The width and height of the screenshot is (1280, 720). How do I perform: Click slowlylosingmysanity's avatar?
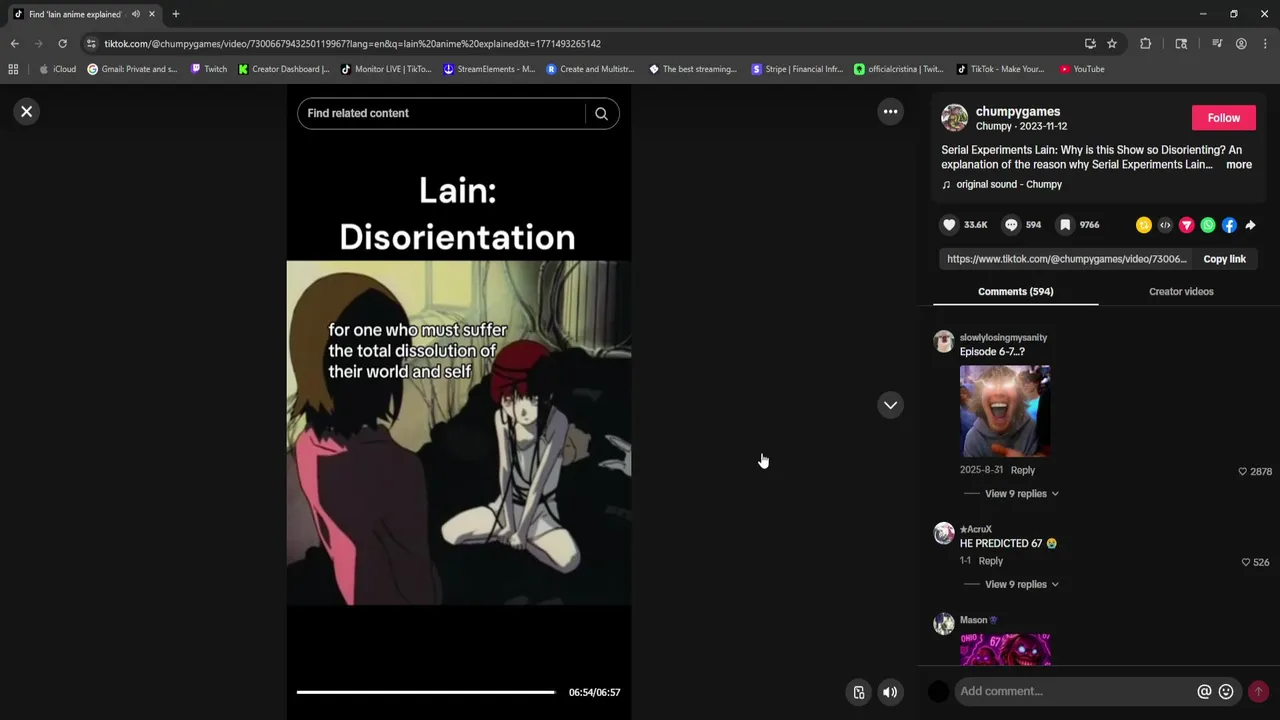coord(944,342)
